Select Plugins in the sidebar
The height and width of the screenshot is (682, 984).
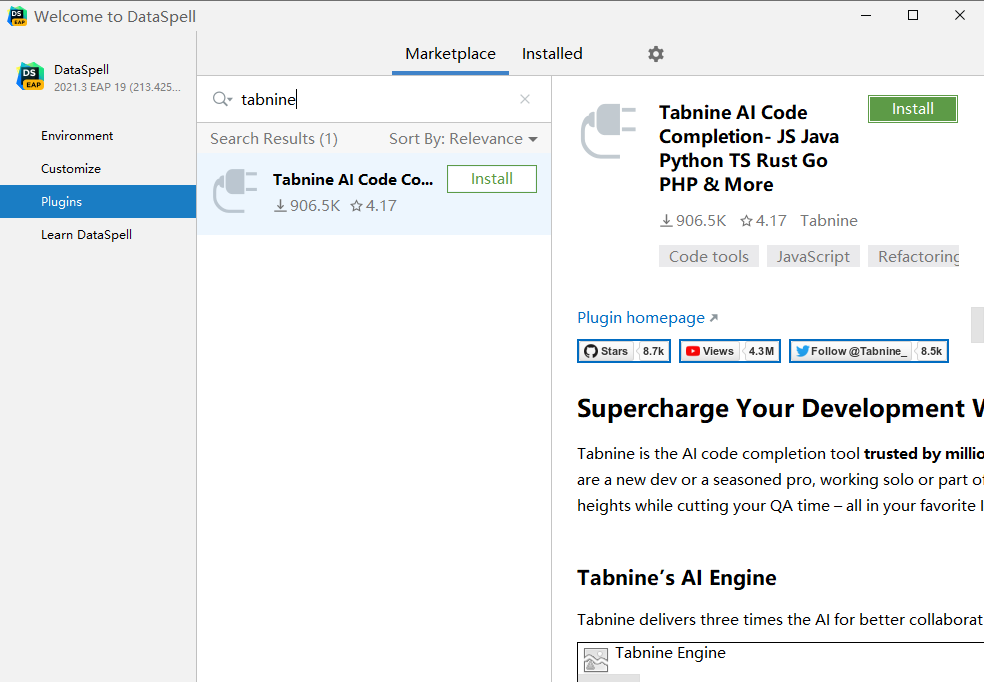pos(98,201)
